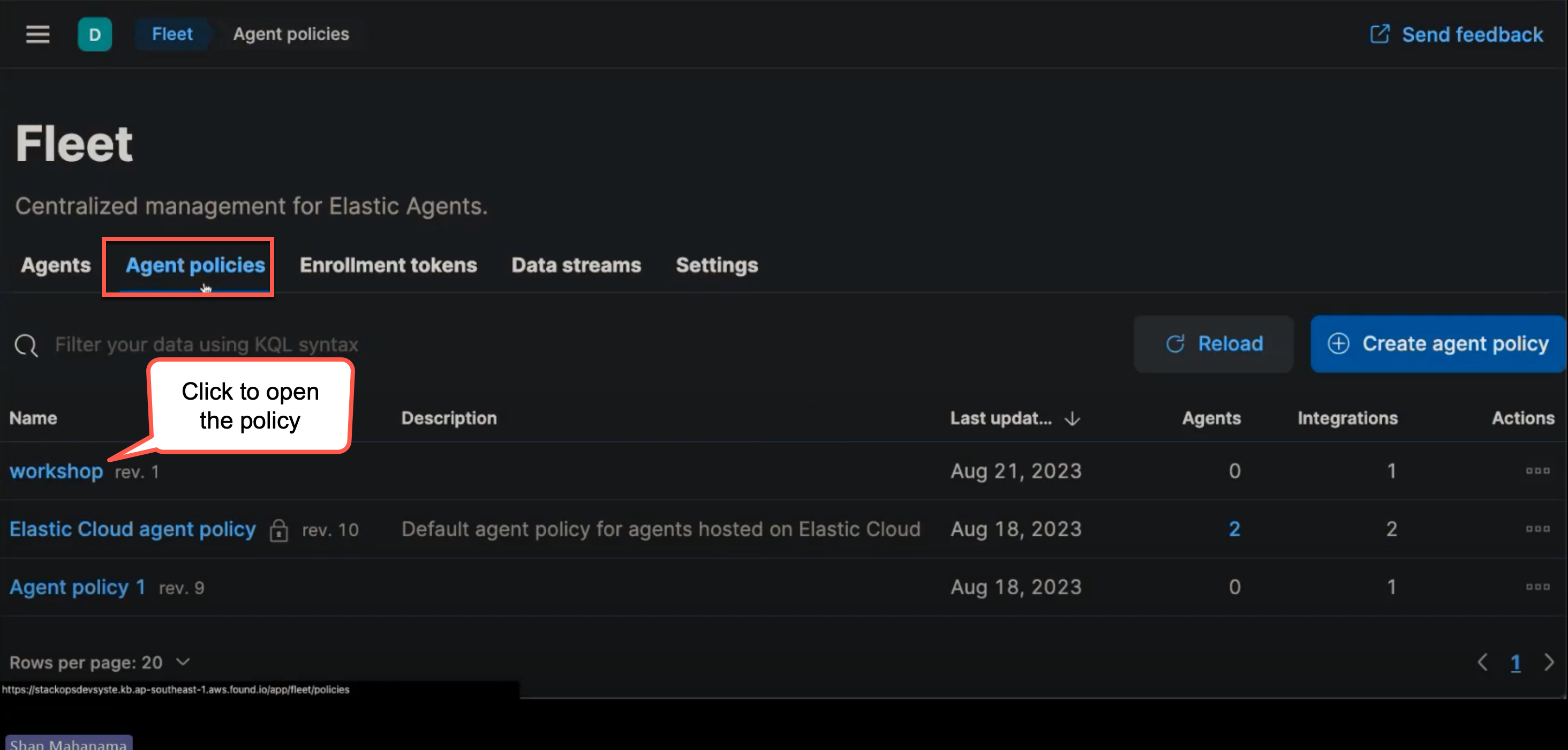Screen dimensions: 1568x750
Task: Click Create agent policy
Action: click(x=1438, y=344)
